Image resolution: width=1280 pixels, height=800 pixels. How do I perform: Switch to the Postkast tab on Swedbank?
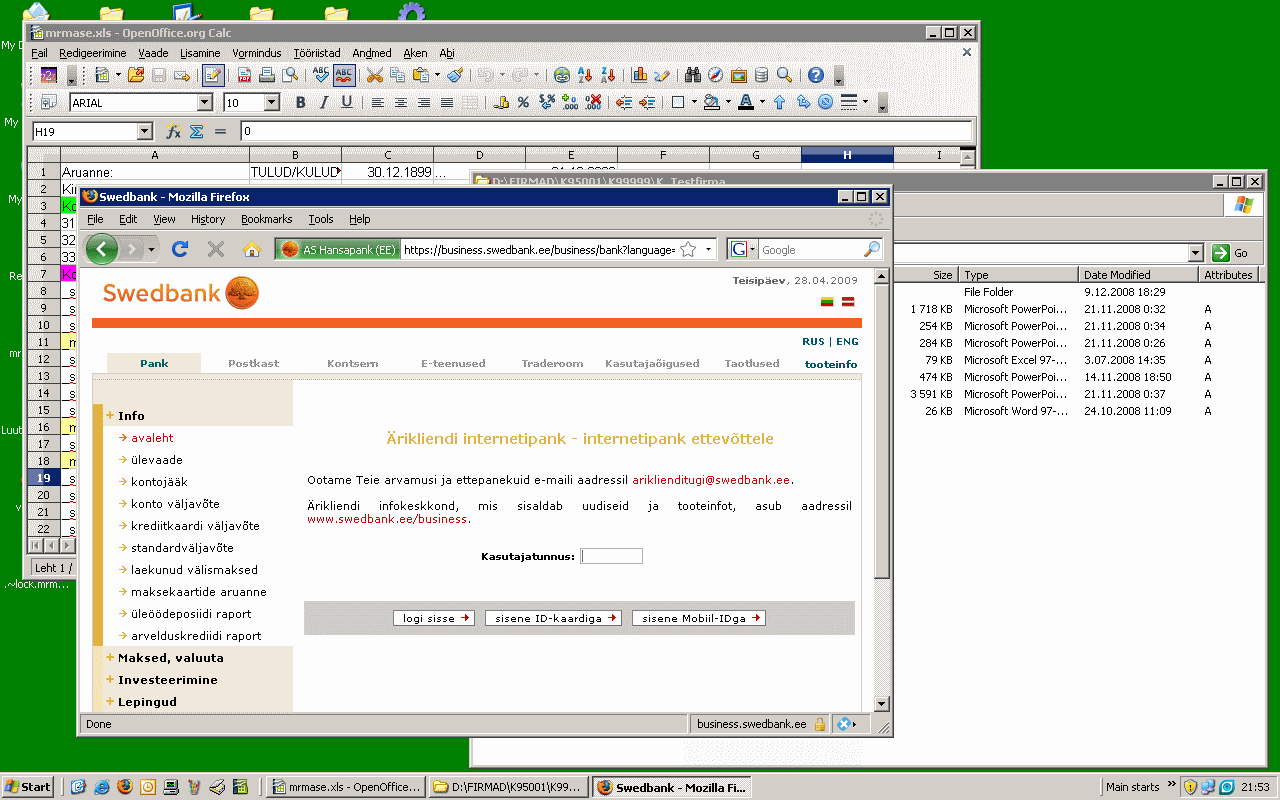tap(253, 364)
